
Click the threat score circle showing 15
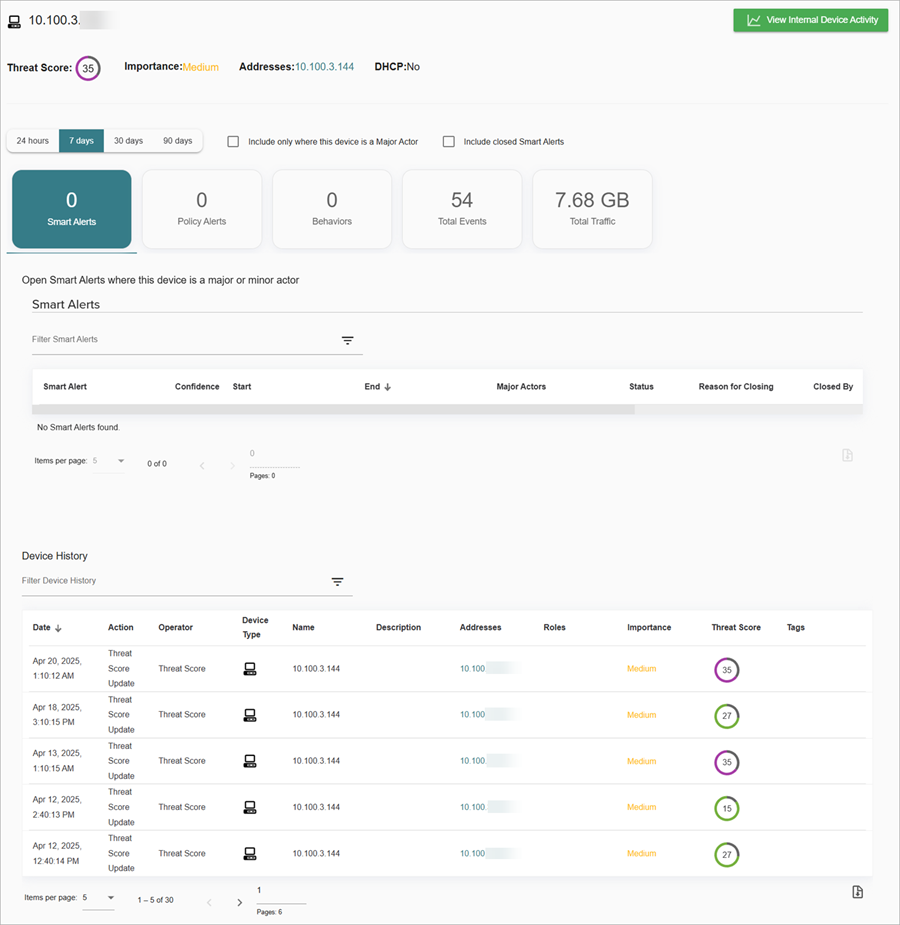point(727,808)
